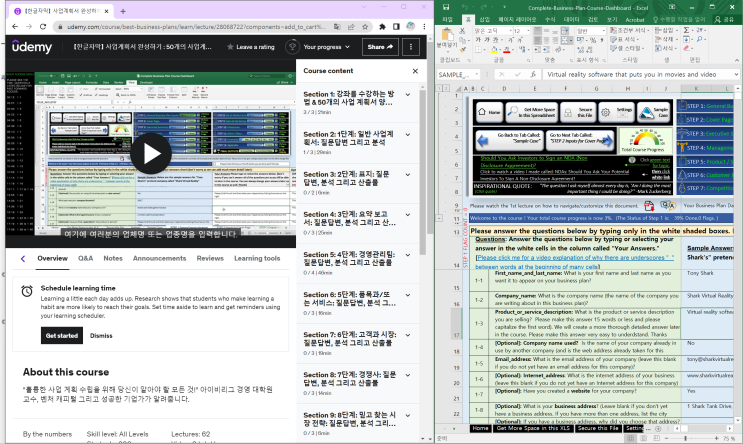The width and height of the screenshot is (743, 444).
Task: Open the Excel Insert (삽입) tab
Action: pos(484,19)
